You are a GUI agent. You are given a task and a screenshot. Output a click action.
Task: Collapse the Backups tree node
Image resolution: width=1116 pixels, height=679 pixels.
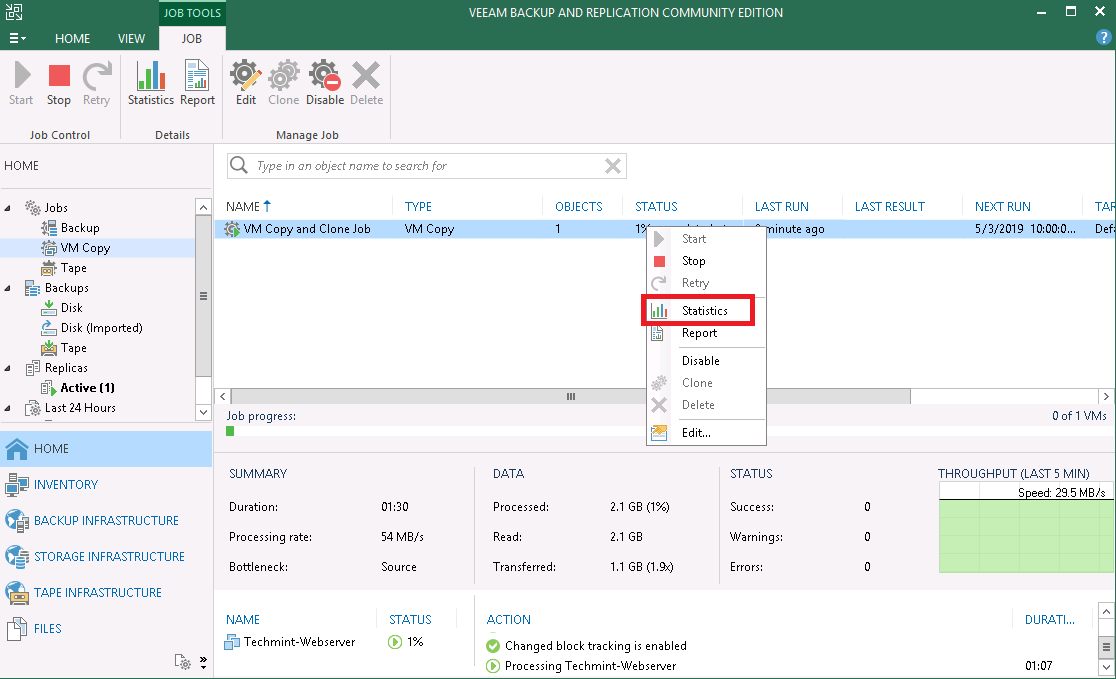click(8, 287)
